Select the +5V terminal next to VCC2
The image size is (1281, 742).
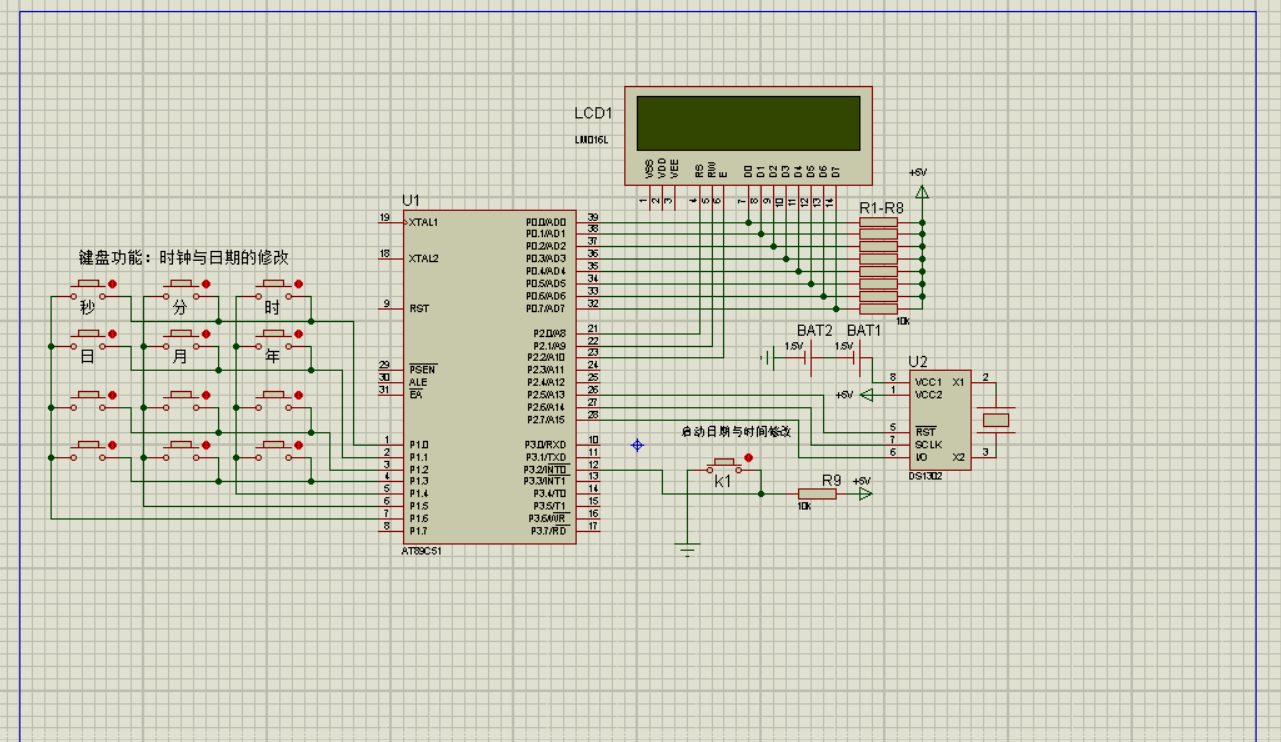coord(865,395)
